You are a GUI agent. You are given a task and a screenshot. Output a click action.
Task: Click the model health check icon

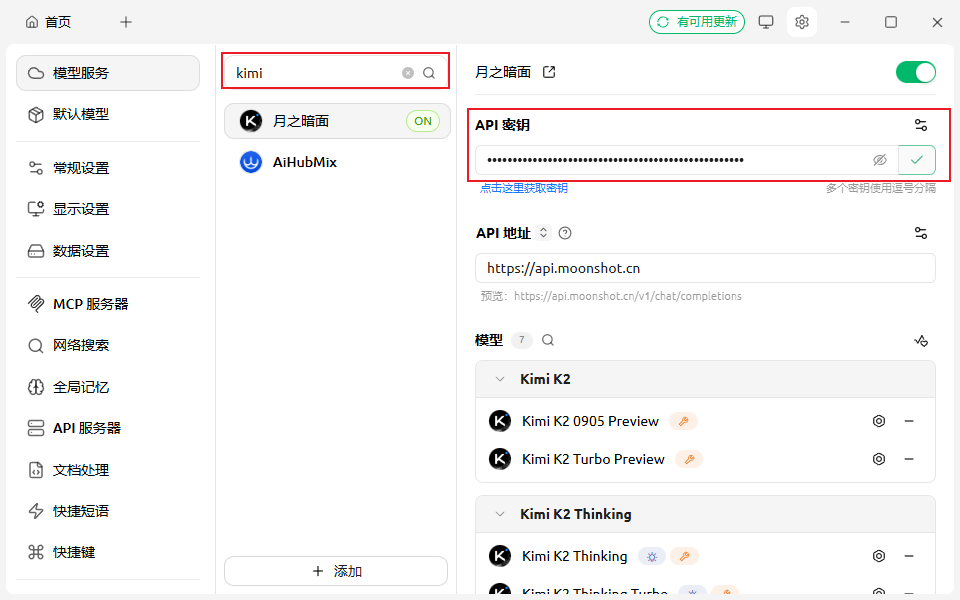(921, 340)
